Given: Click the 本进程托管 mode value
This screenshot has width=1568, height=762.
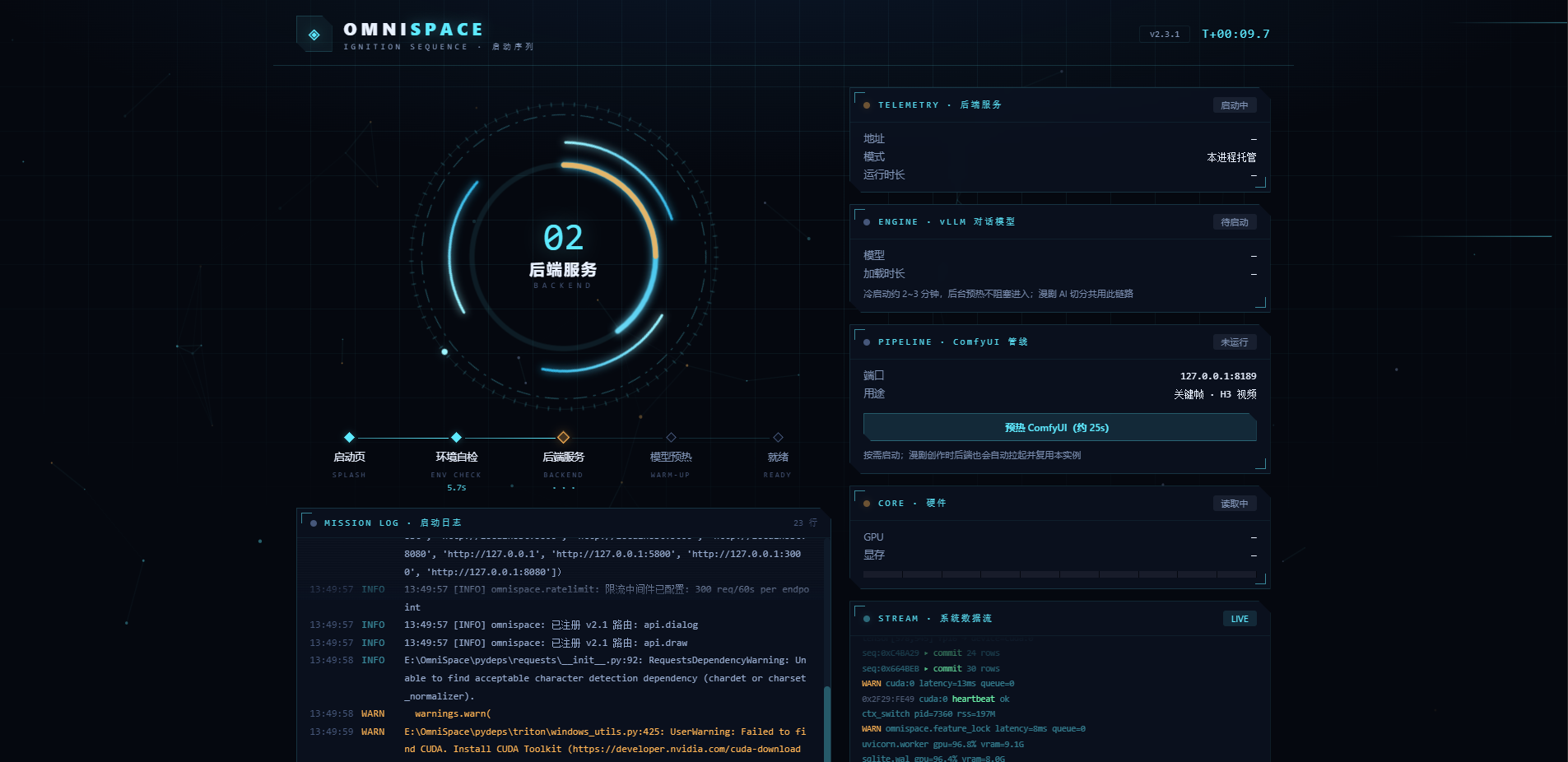Looking at the screenshot, I should [x=1231, y=157].
